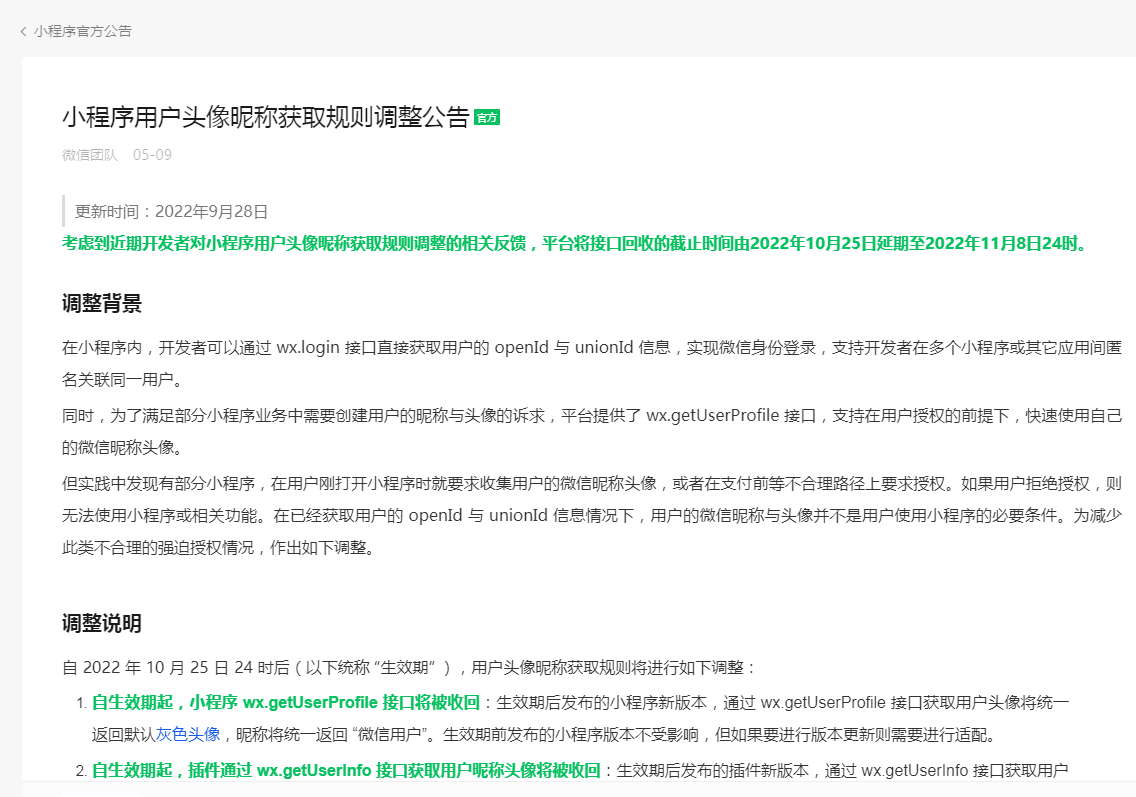
Task: Click green text 自生效期起，插件通过 wx.getUserInfo 接口获取用户昵称头像将被收回
Action: click(x=346, y=771)
